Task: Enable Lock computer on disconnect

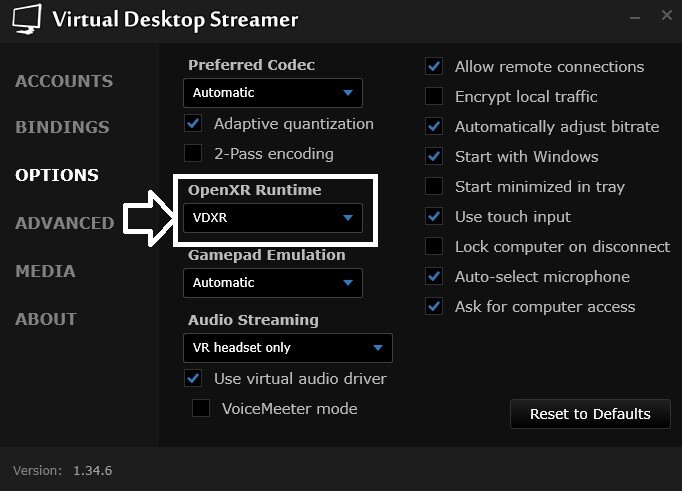Action: (x=434, y=247)
